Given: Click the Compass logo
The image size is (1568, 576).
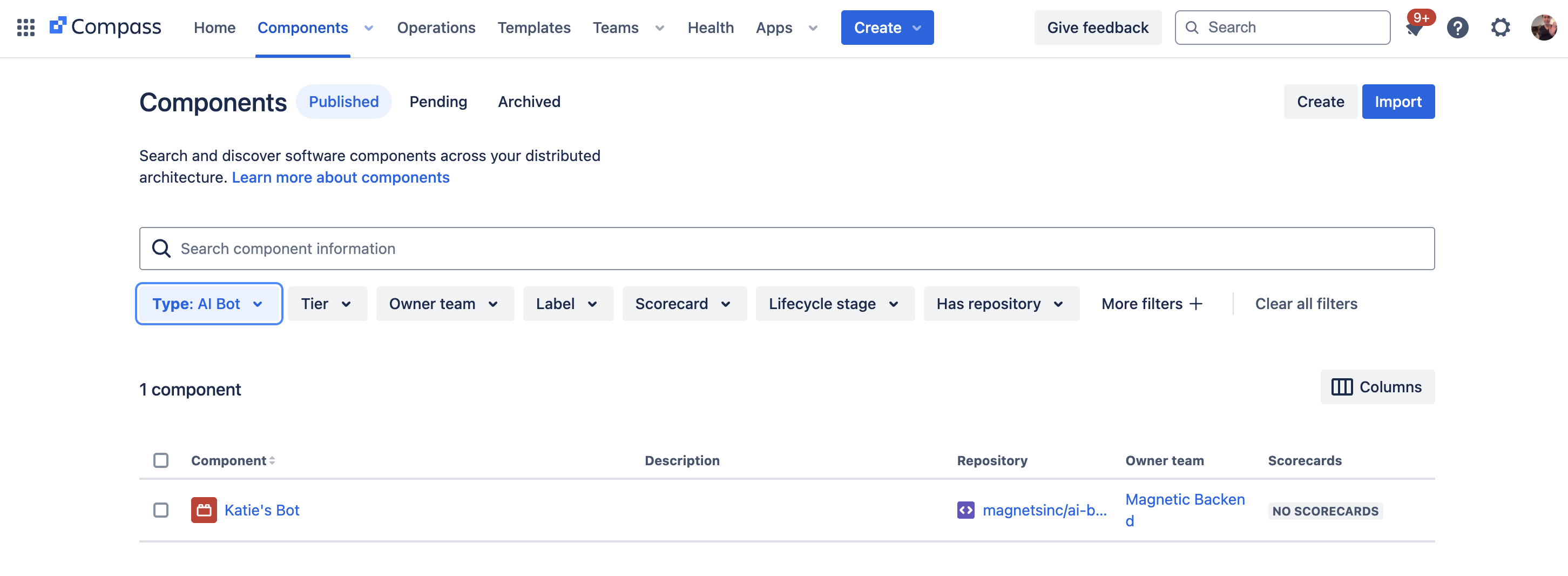Looking at the screenshot, I should [x=105, y=28].
